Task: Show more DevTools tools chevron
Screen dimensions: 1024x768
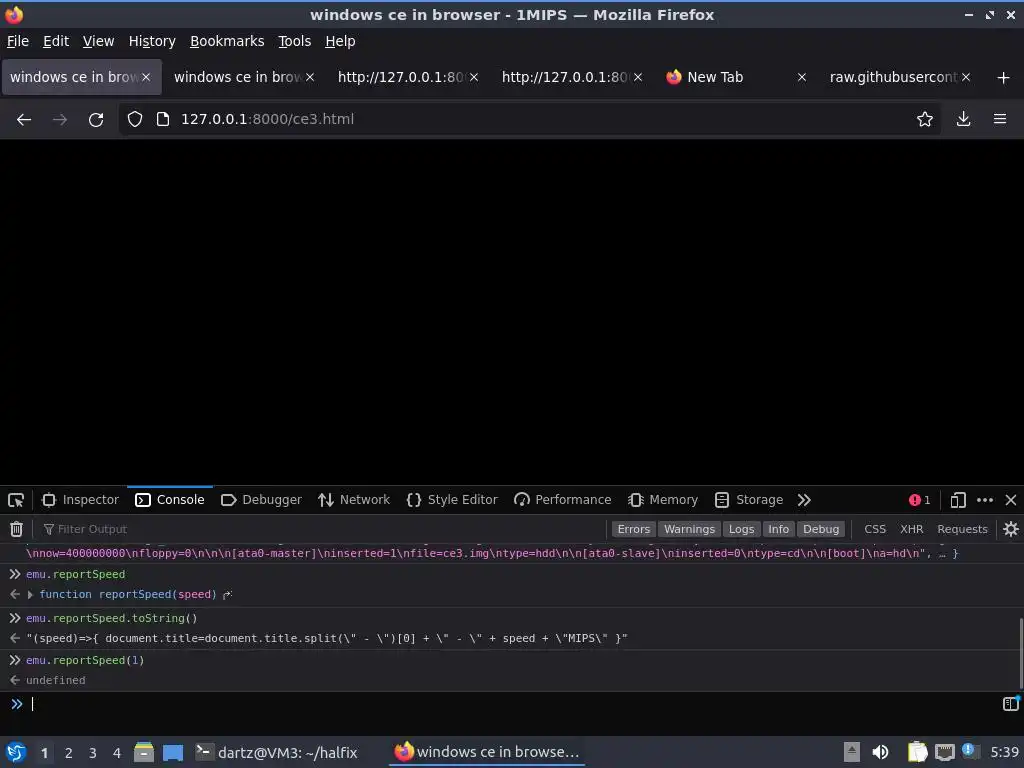Action: pos(804,500)
